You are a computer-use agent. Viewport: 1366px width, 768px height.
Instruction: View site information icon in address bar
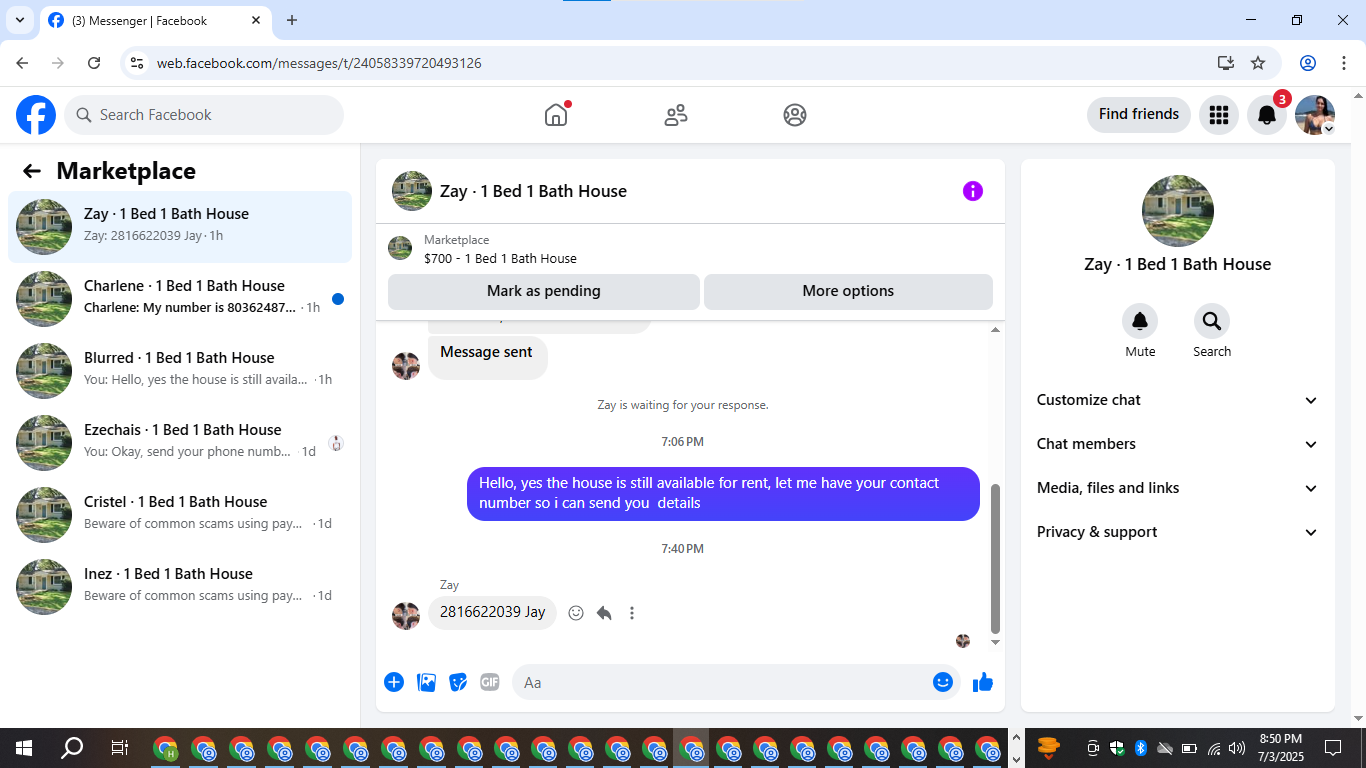(138, 63)
